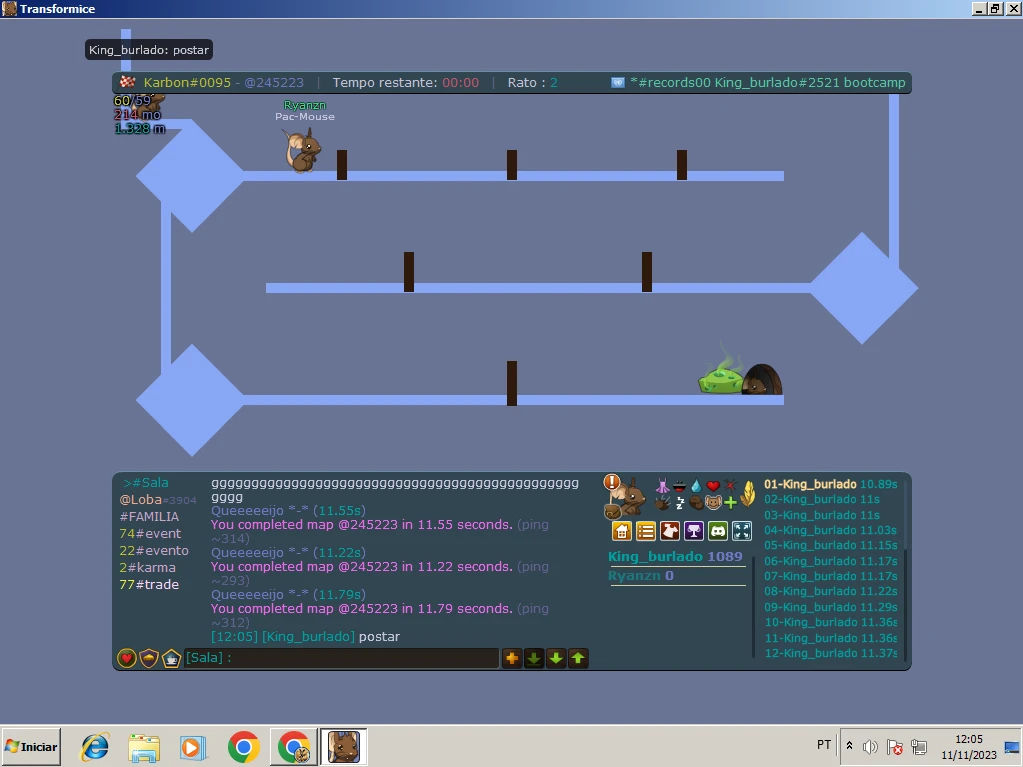Select the purple dance dress emote
This screenshot has width=1023, height=767.
662,486
